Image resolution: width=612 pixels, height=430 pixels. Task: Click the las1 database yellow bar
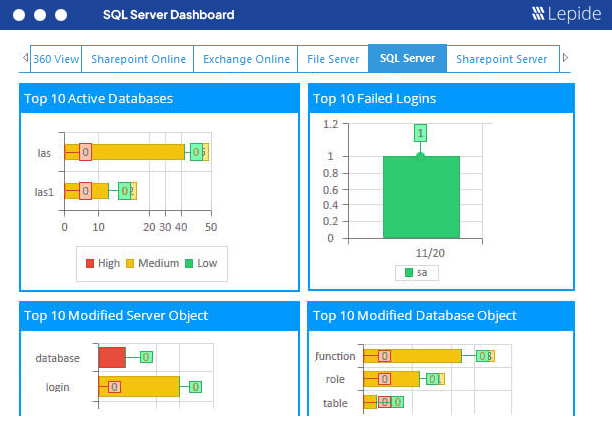point(87,191)
